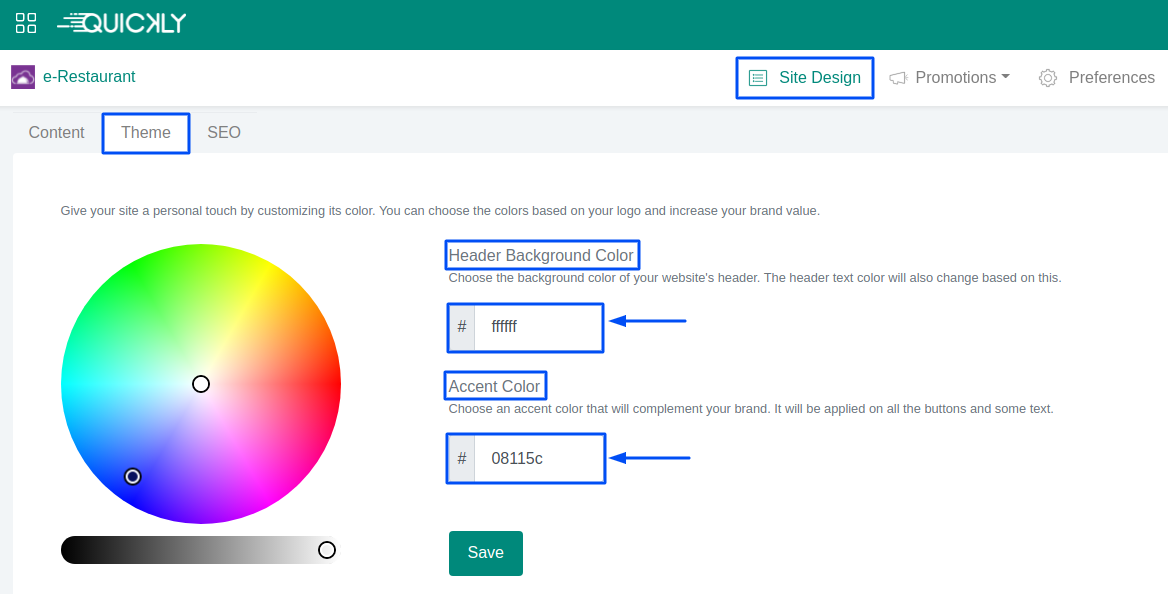1168x594 pixels.
Task: Focus the Header Background Color hex field
Action: pyautogui.click(x=537, y=327)
